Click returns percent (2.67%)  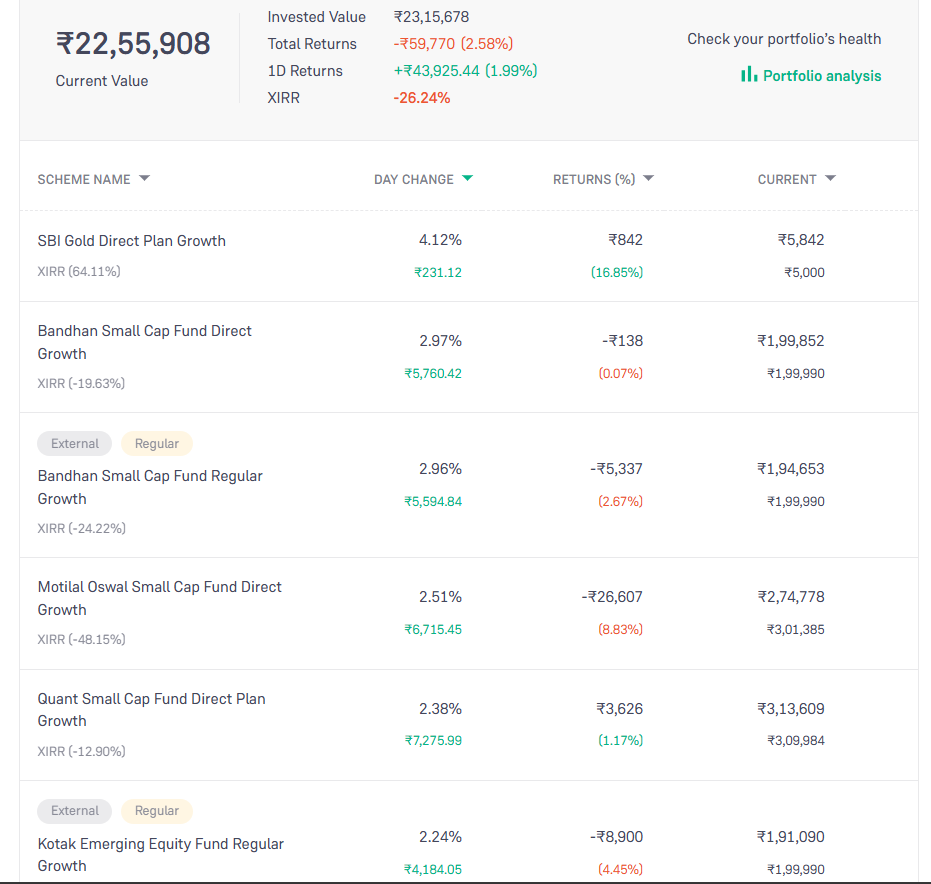620,502
